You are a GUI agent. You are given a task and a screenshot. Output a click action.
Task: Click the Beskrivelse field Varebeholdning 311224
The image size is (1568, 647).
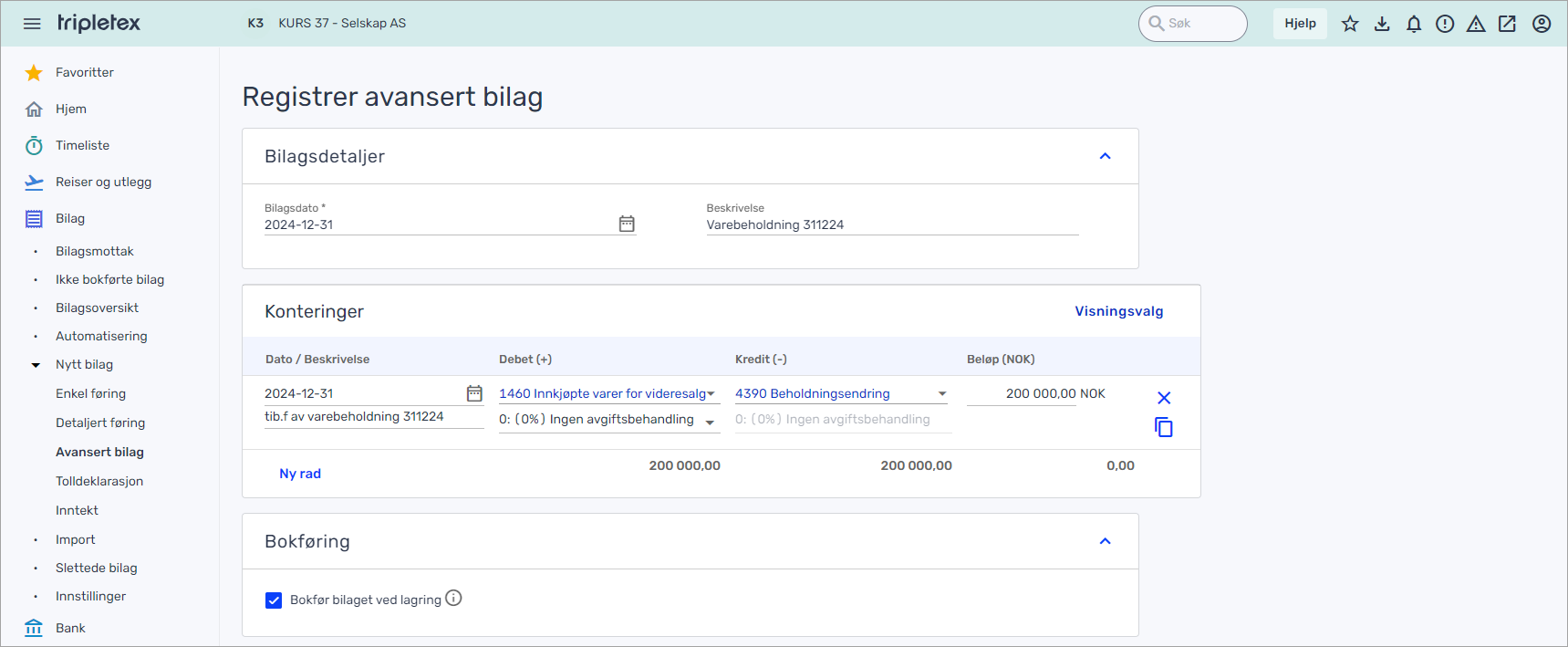[x=892, y=224]
